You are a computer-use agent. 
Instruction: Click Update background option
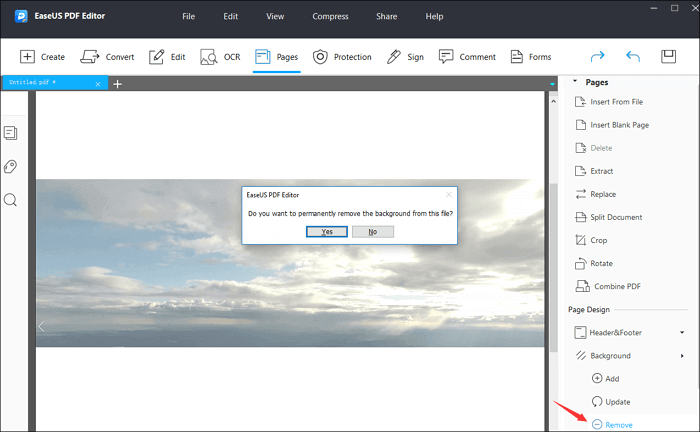point(611,402)
